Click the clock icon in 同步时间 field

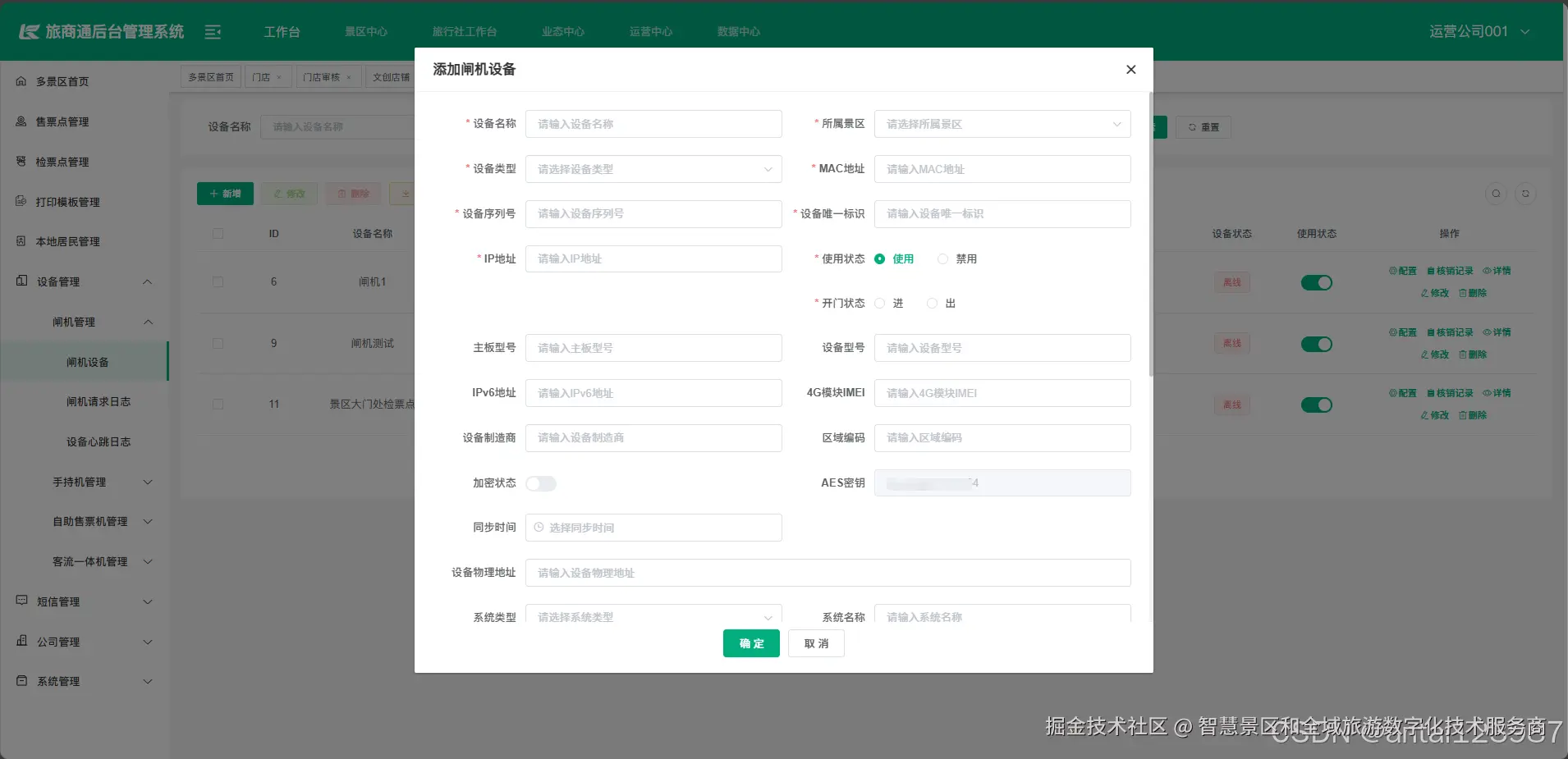click(539, 528)
